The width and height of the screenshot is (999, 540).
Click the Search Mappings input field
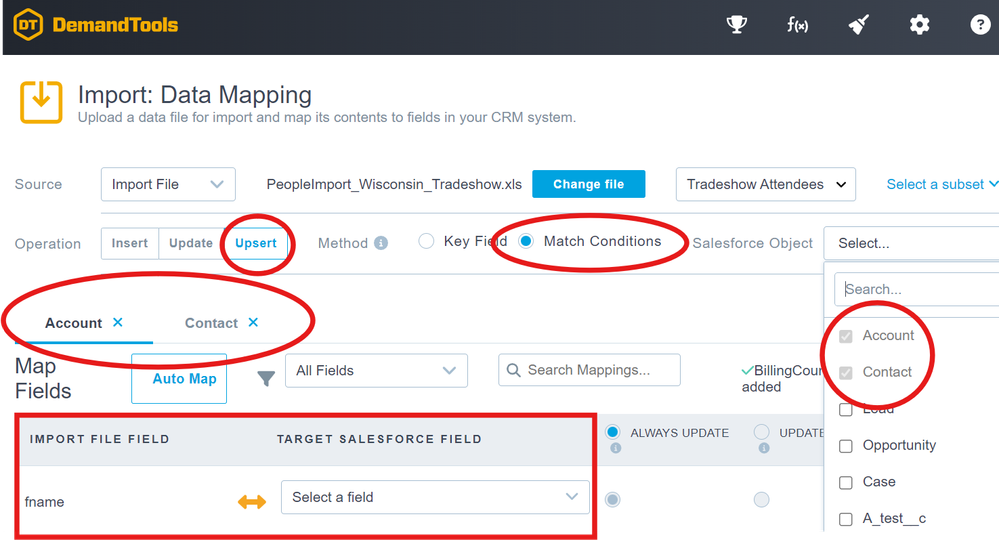(598, 370)
